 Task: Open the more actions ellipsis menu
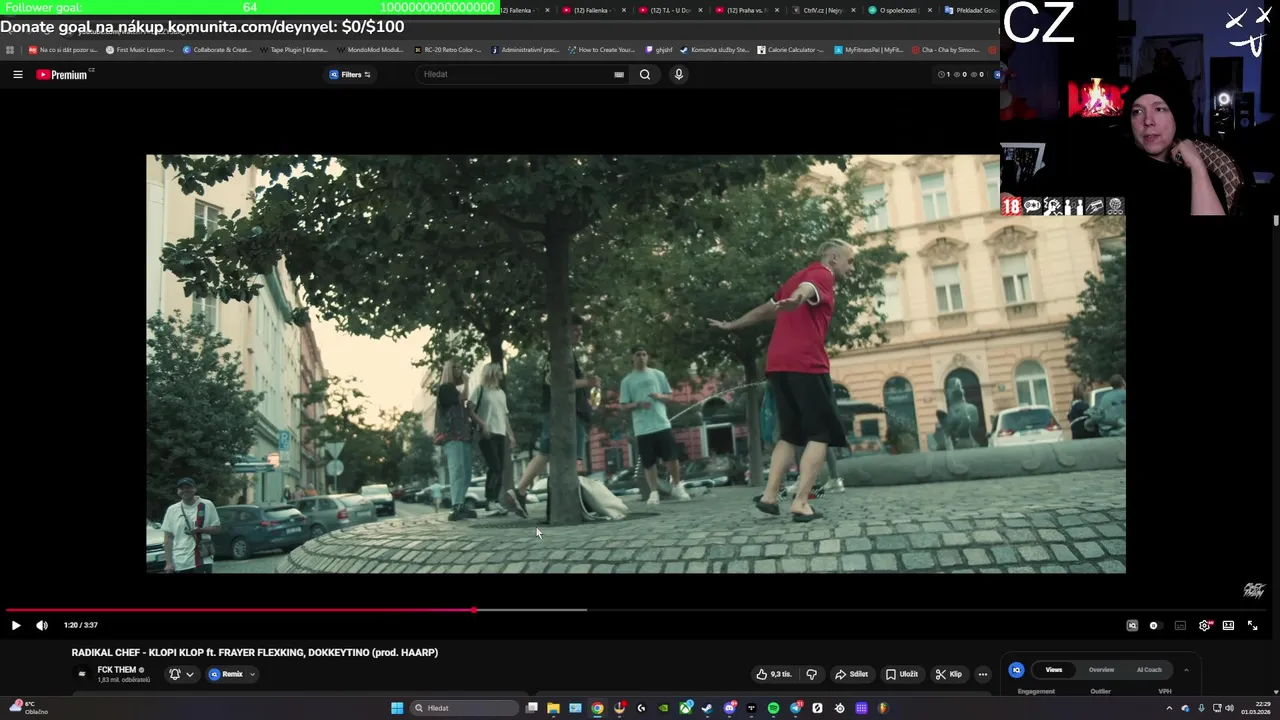pos(983,674)
